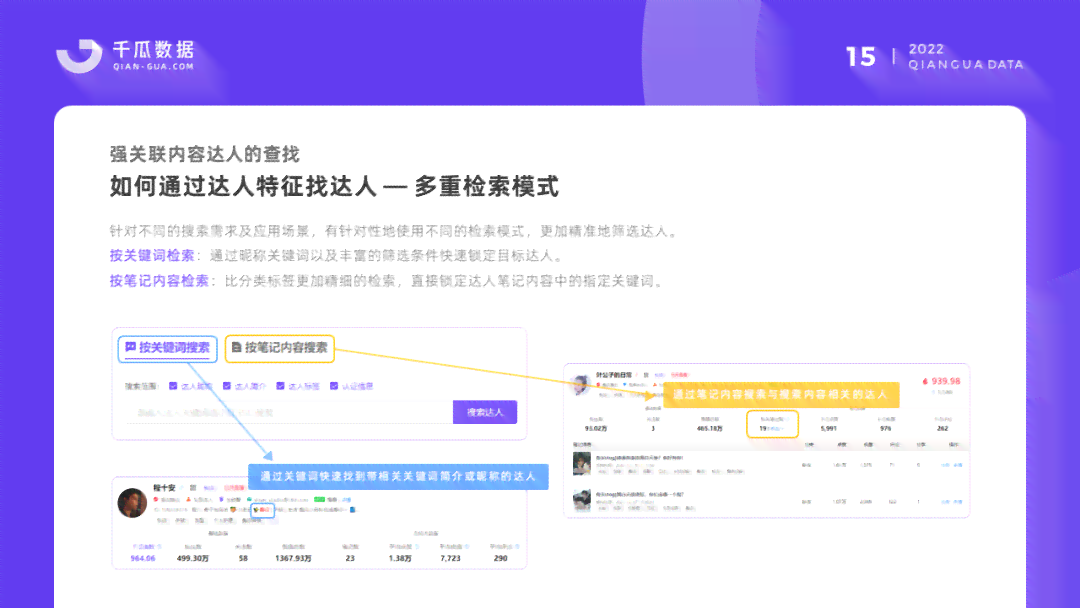
Task: Open the second note thumbnail in notes list
Action: tap(582, 501)
